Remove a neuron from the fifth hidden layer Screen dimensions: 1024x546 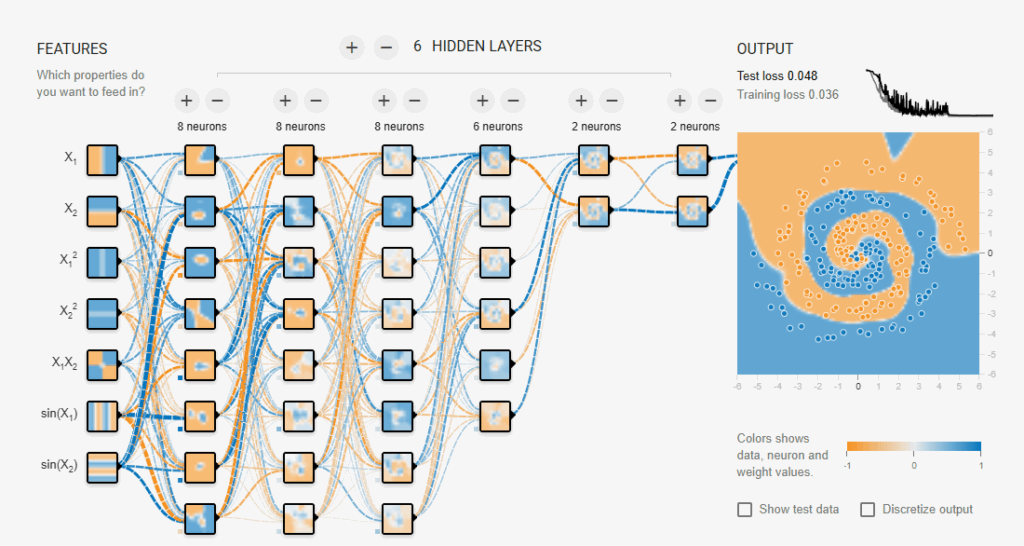click(612, 101)
